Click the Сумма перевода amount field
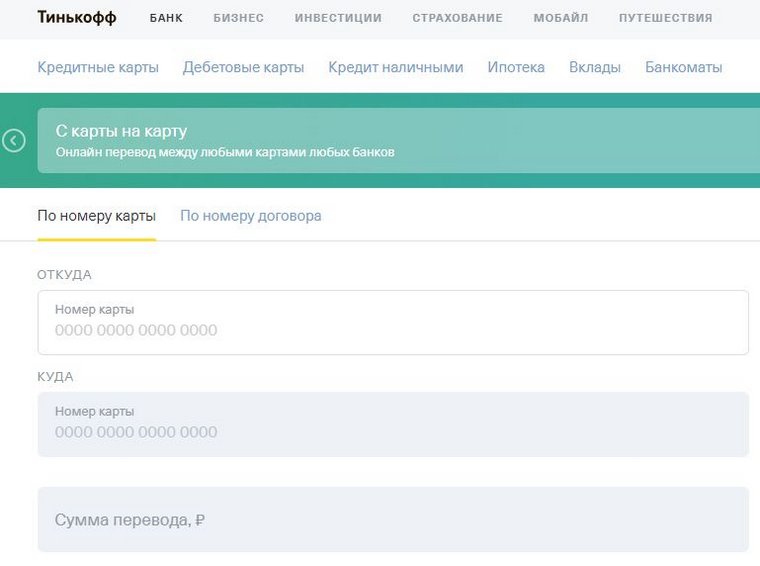760x566 pixels. (393, 519)
